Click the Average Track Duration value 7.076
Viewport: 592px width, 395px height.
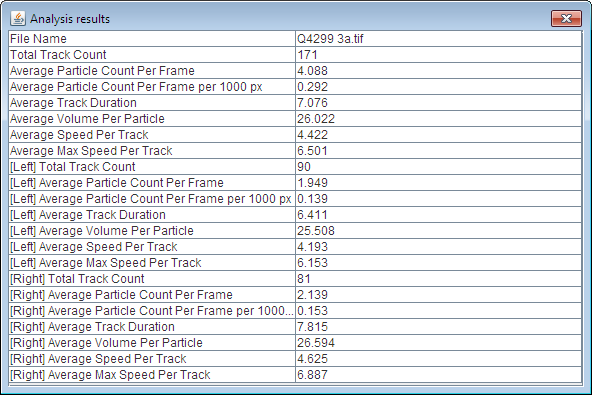coord(312,103)
